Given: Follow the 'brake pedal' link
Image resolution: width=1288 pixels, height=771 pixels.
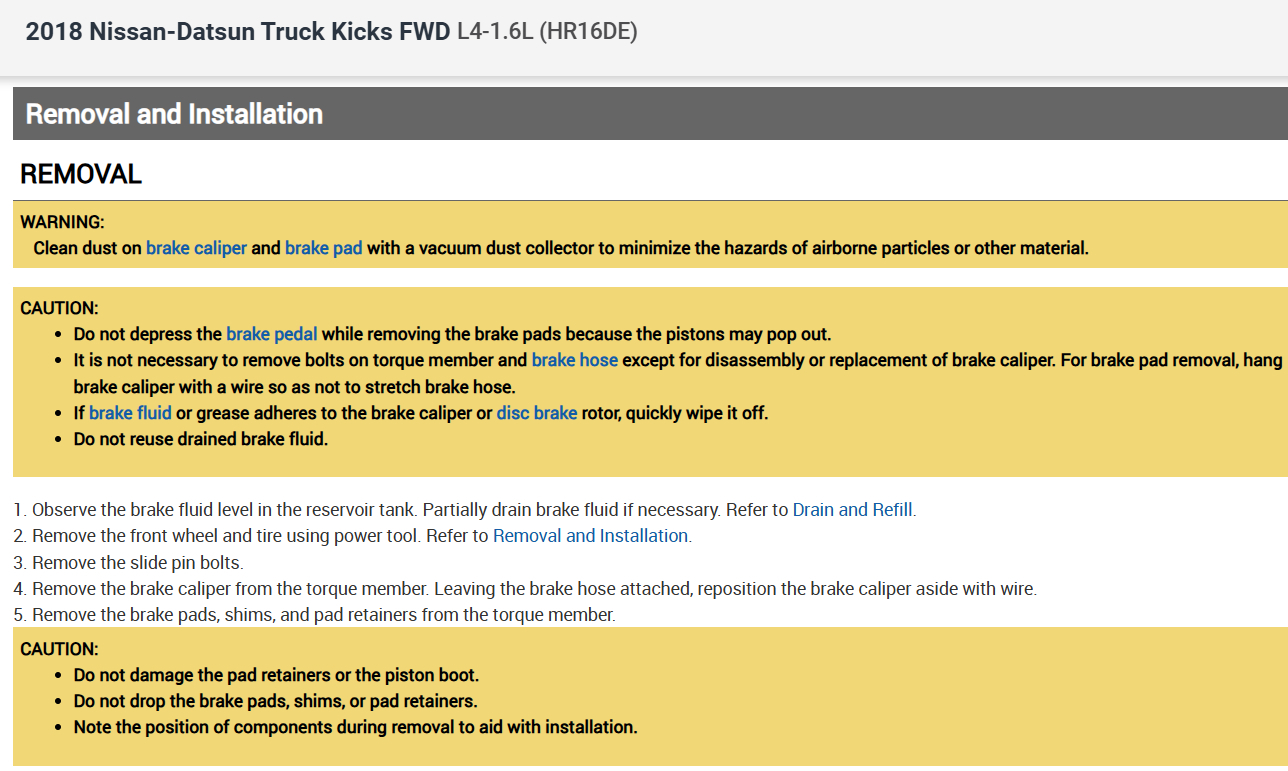Looking at the screenshot, I should (272, 334).
